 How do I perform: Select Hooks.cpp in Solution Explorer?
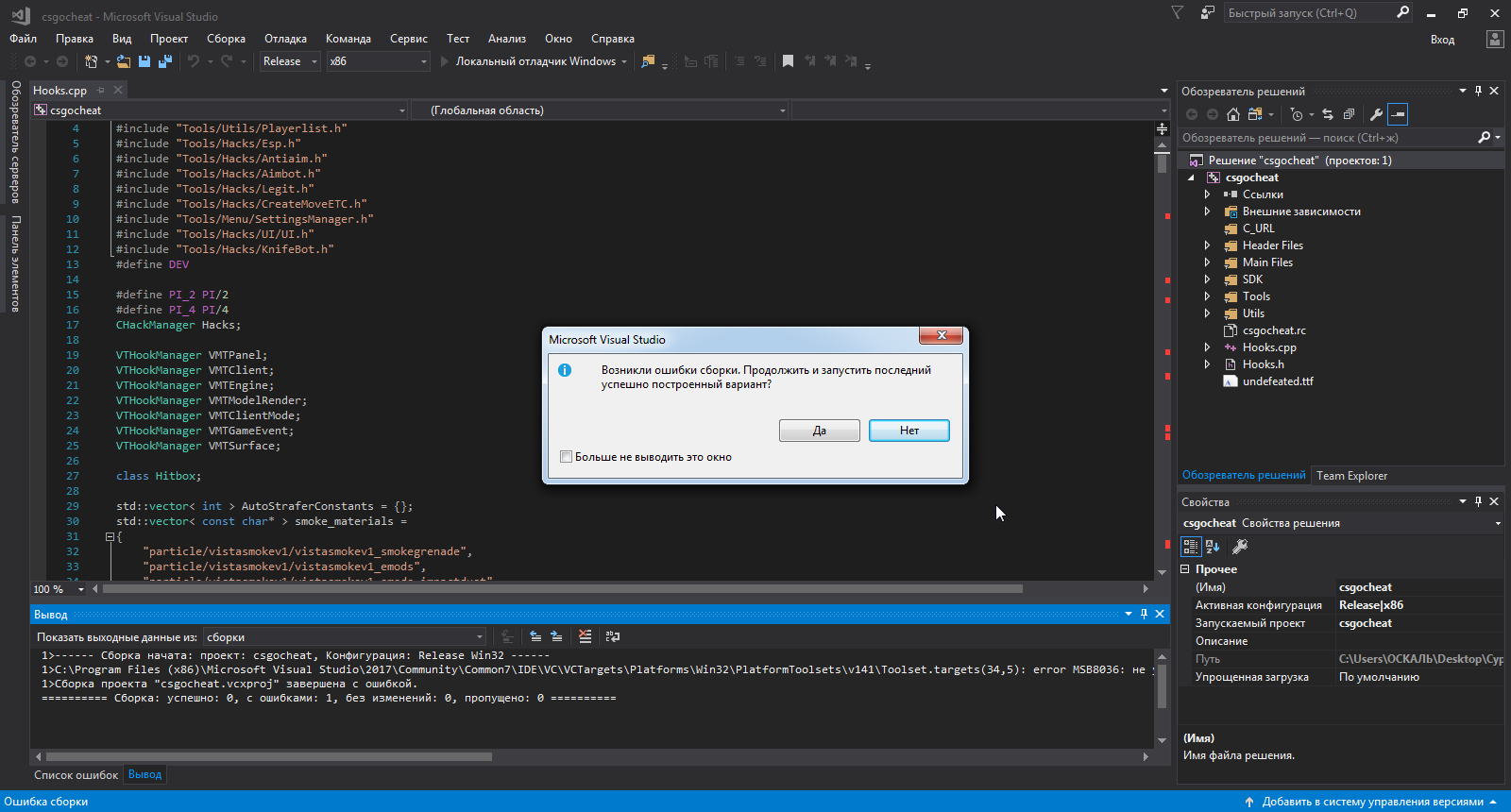[x=1269, y=347]
